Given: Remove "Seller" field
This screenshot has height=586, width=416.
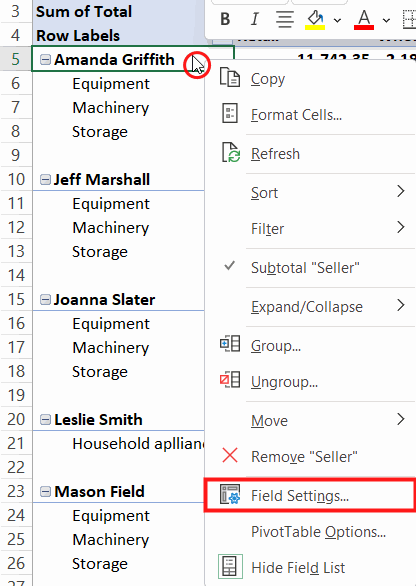Looking at the screenshot, I should click(309, 456).
